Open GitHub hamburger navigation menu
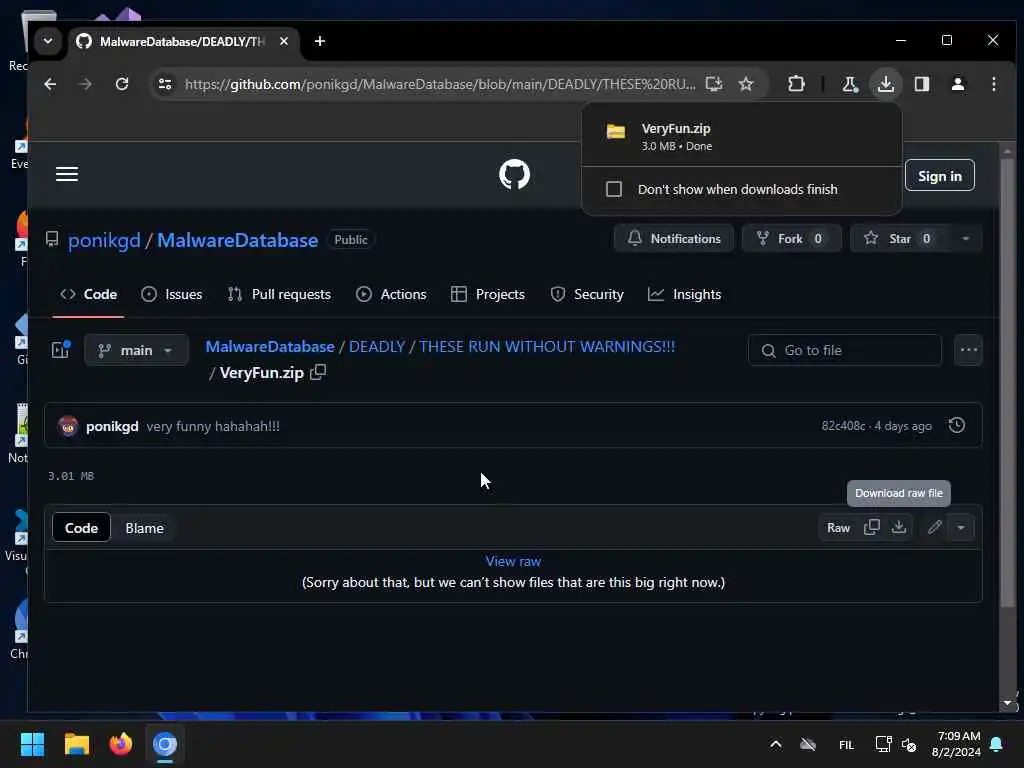The width and height of the screenshot is (1024, 768). [67, 174]
